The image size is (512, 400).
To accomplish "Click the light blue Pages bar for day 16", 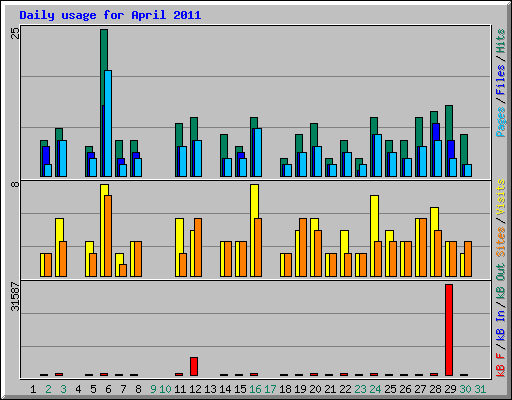I will tap(258, 152).
